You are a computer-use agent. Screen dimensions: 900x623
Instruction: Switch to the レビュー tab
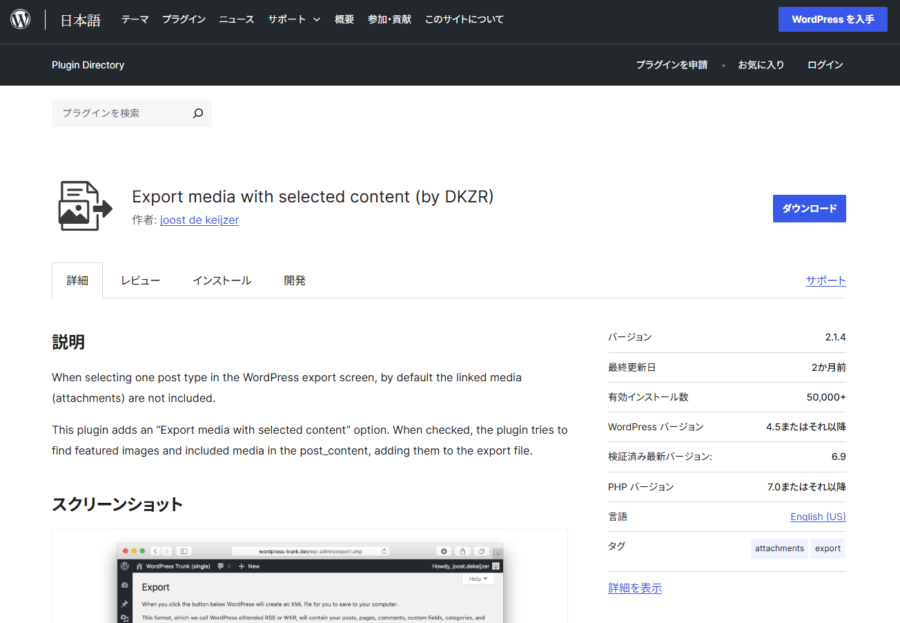coord(141,281)
